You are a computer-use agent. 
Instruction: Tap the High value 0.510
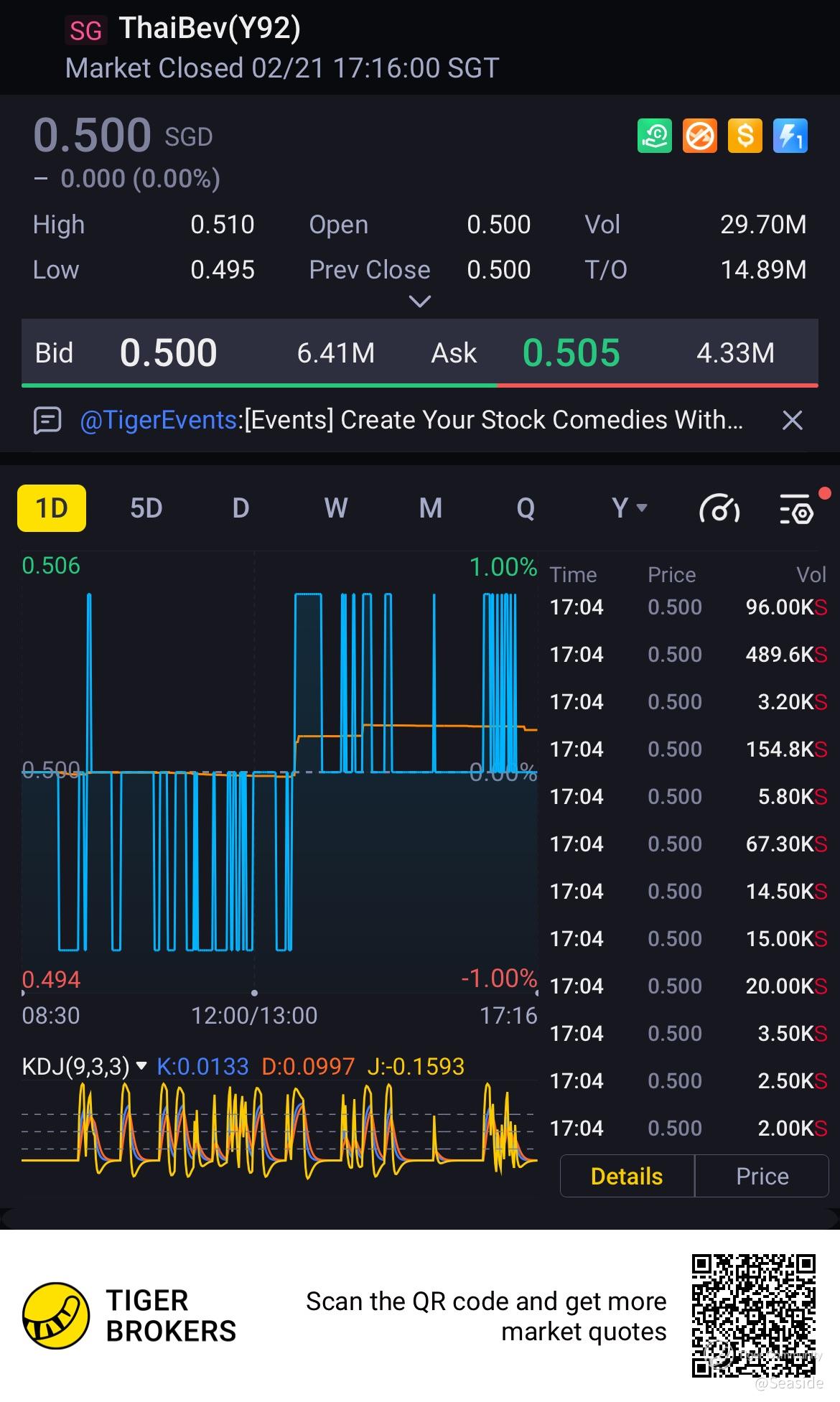tap(223, 225)
